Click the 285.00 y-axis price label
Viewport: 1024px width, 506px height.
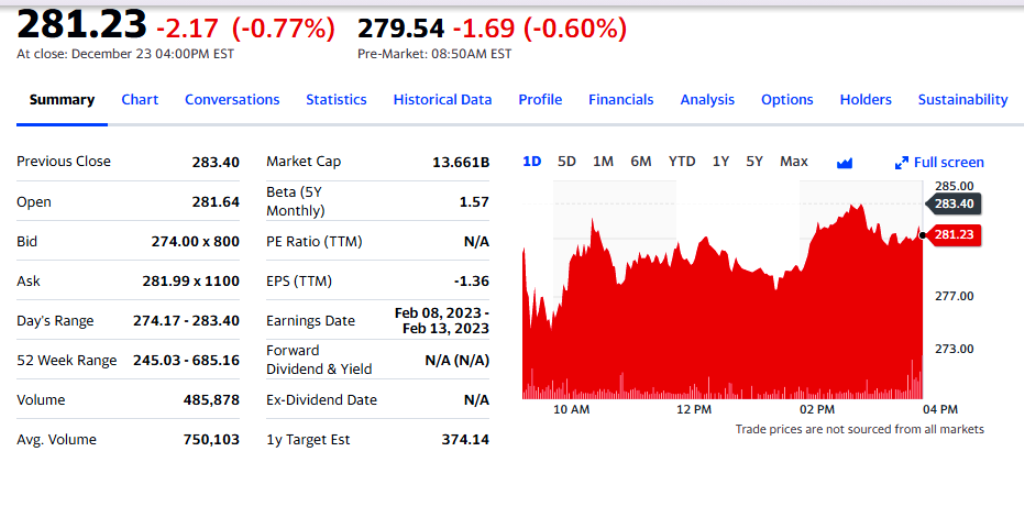tap(954, 185)
